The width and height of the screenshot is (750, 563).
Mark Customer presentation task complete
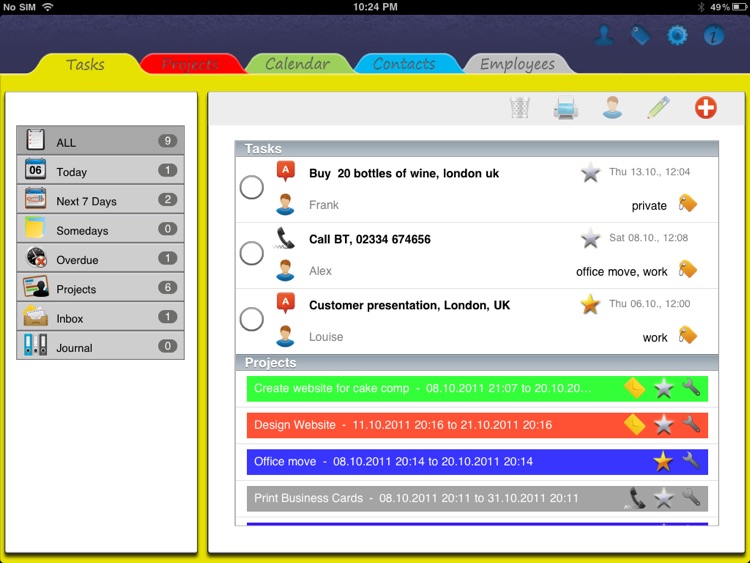coord(252,319)
